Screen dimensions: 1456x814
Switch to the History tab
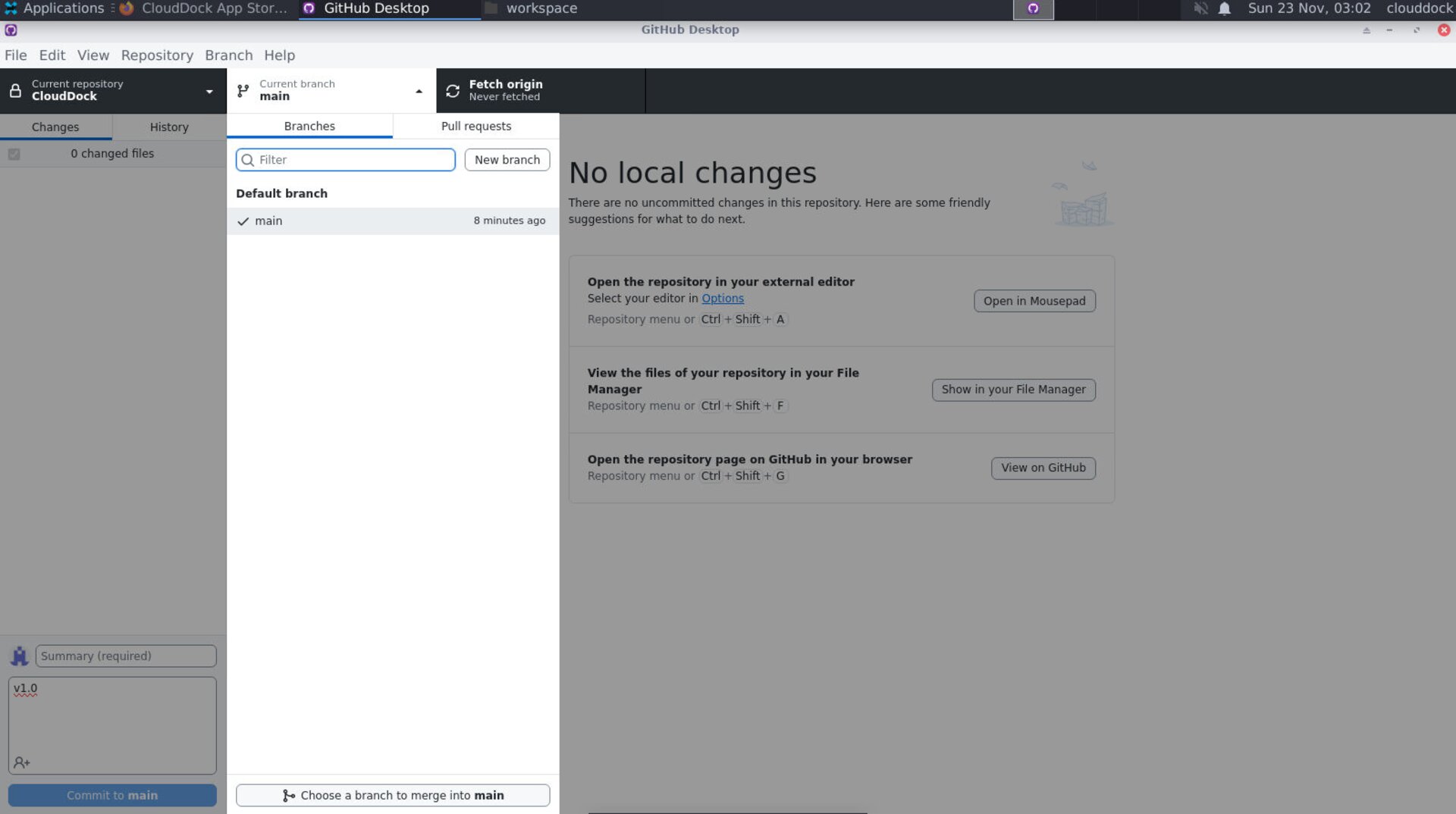168,127
